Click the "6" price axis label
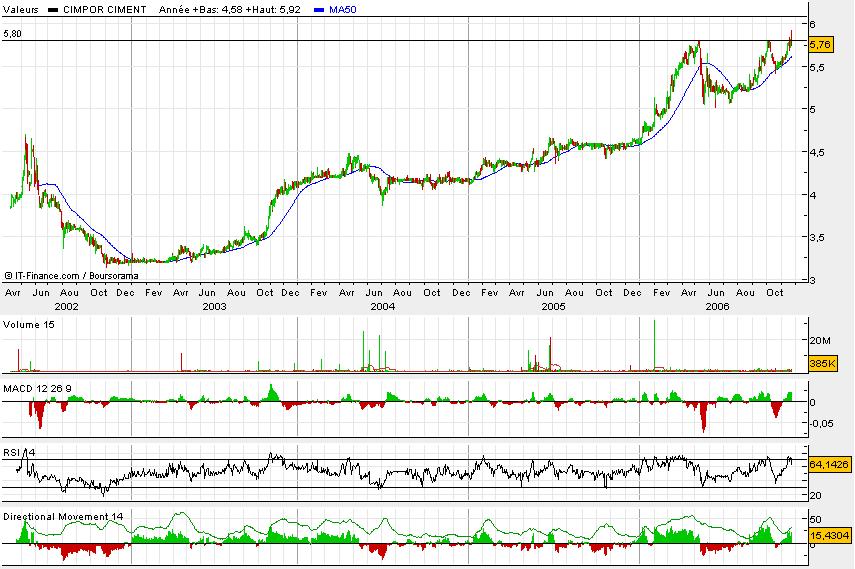The image size is (855, 569). 812,24
